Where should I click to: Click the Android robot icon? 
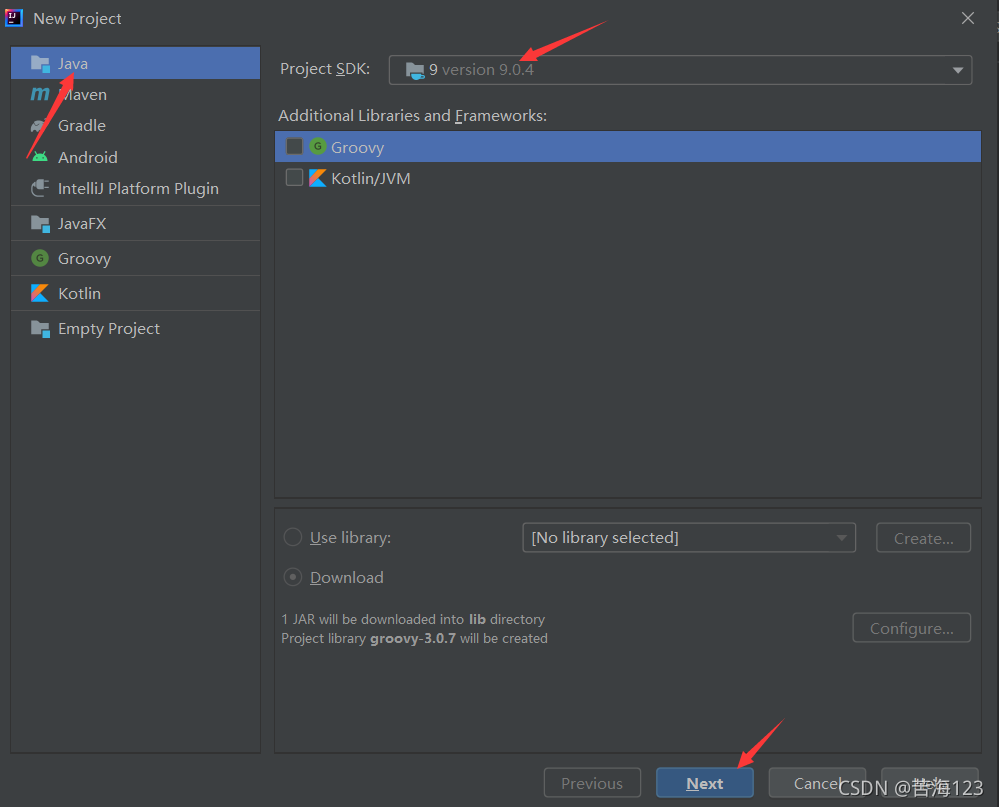40,157
